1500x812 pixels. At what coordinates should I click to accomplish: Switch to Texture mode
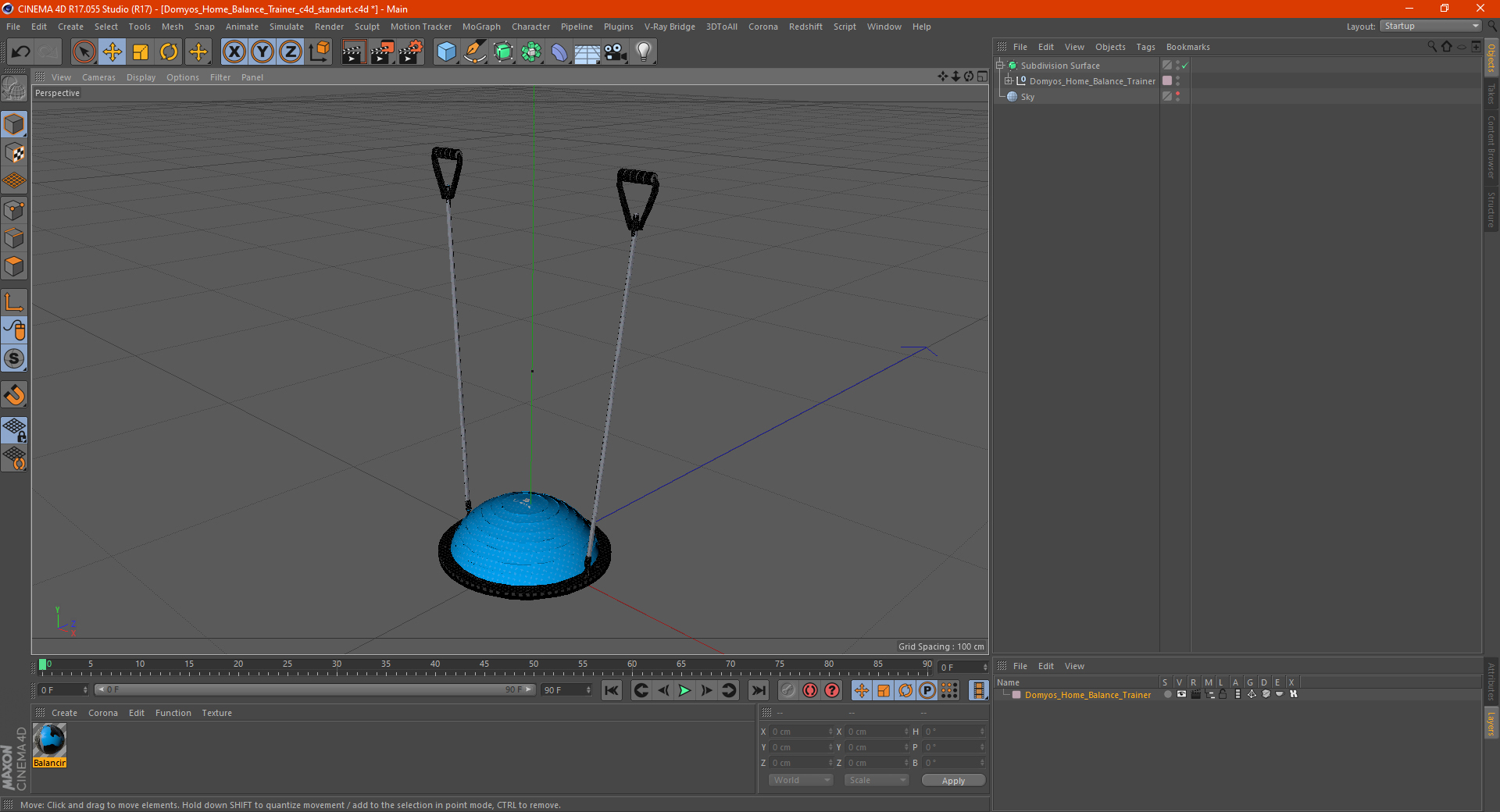pos(14,153)
